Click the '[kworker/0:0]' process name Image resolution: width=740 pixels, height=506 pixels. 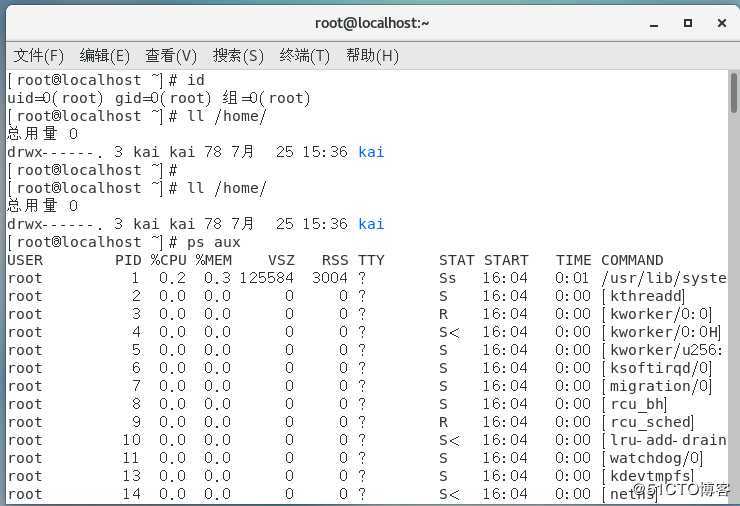click(656, 314)
